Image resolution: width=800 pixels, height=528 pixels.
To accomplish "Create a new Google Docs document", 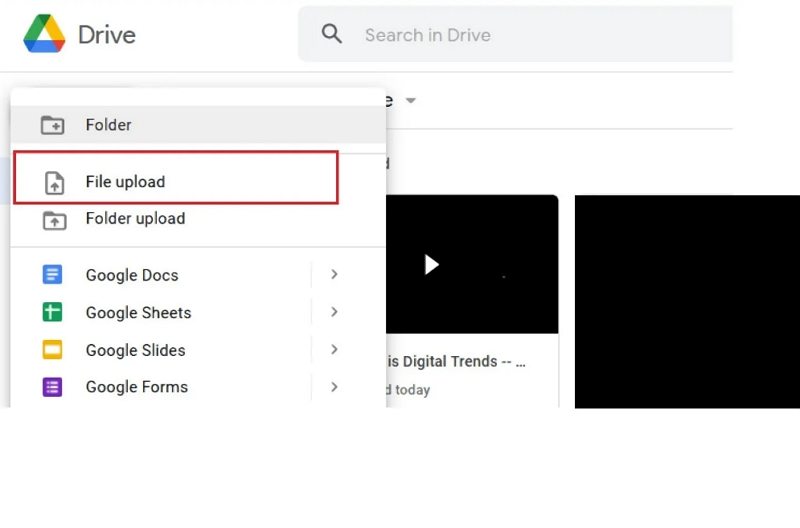I will (x=161, y=275).
